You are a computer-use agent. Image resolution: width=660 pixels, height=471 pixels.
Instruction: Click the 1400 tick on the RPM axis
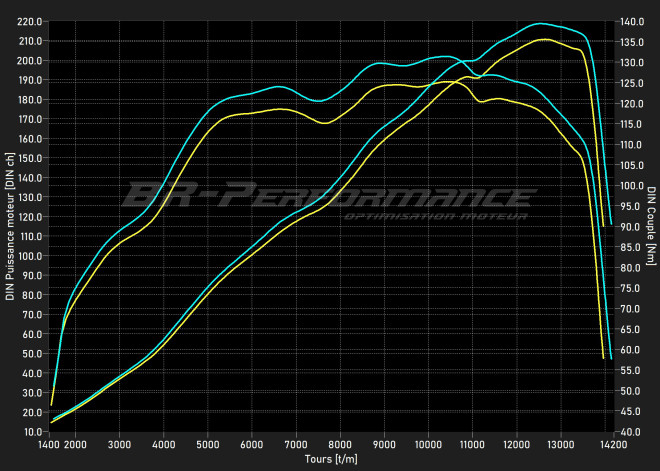49,444
